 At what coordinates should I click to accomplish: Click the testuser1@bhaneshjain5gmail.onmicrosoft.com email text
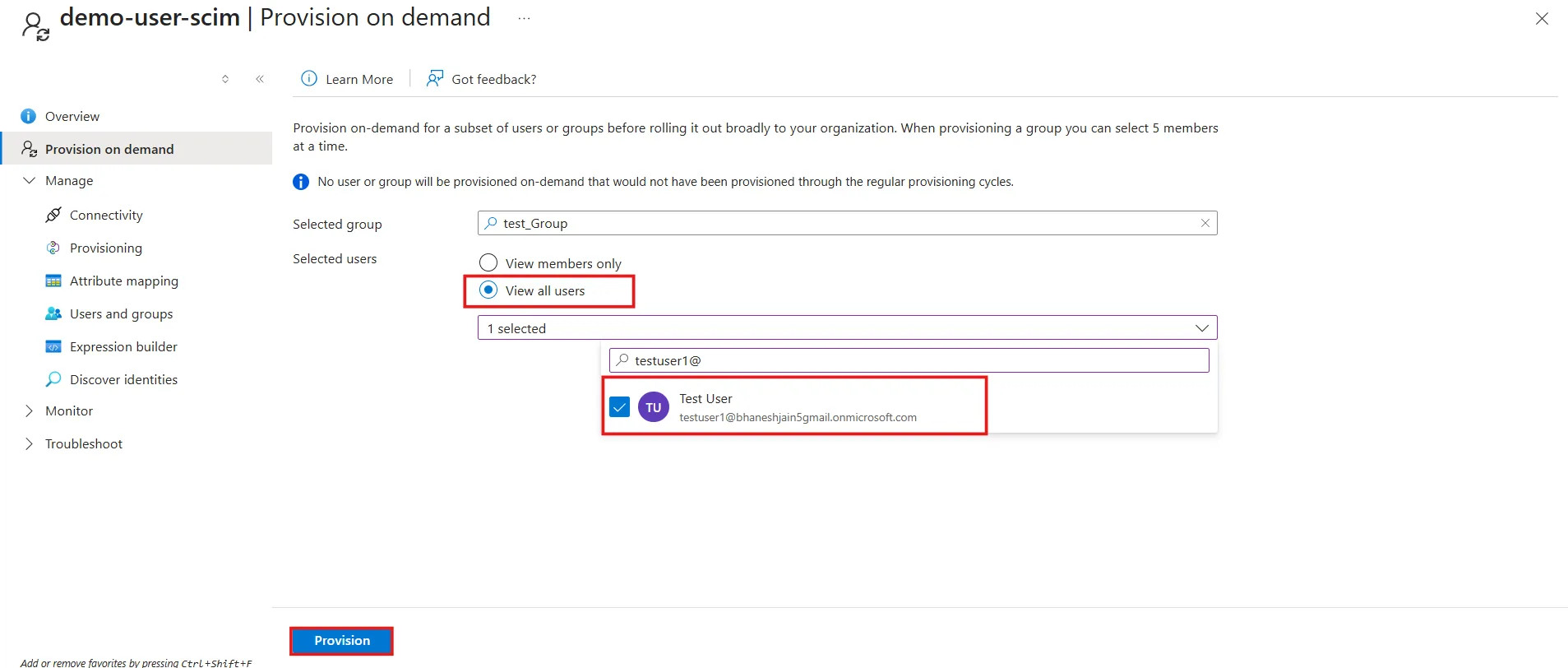[x=798, y=417]
